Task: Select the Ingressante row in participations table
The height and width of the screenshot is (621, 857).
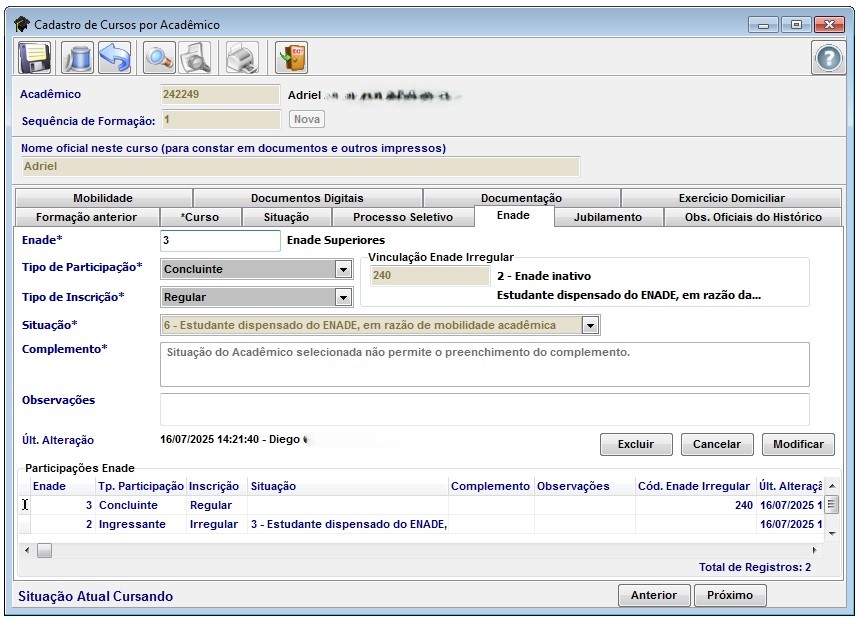Action: 132,524
